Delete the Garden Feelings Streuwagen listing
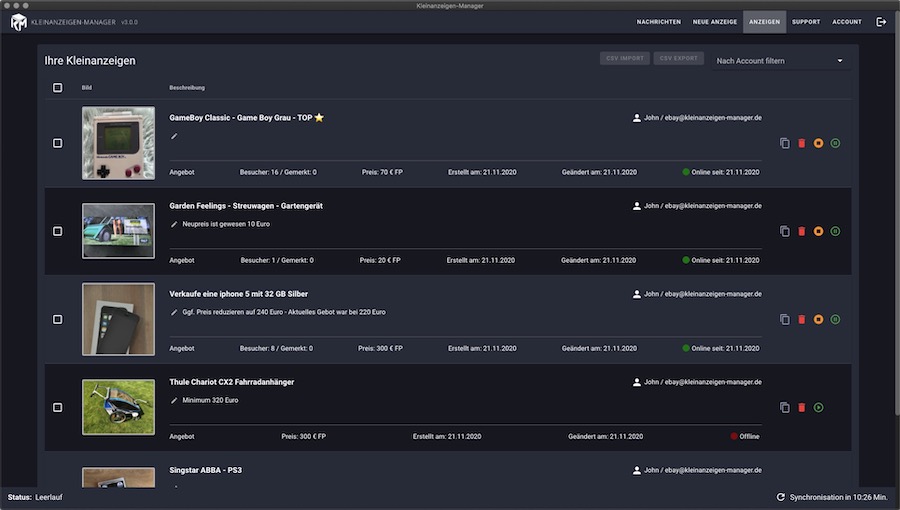Image resolution: width=900 pixels, height=510 pixels. [x=801, y=231]
